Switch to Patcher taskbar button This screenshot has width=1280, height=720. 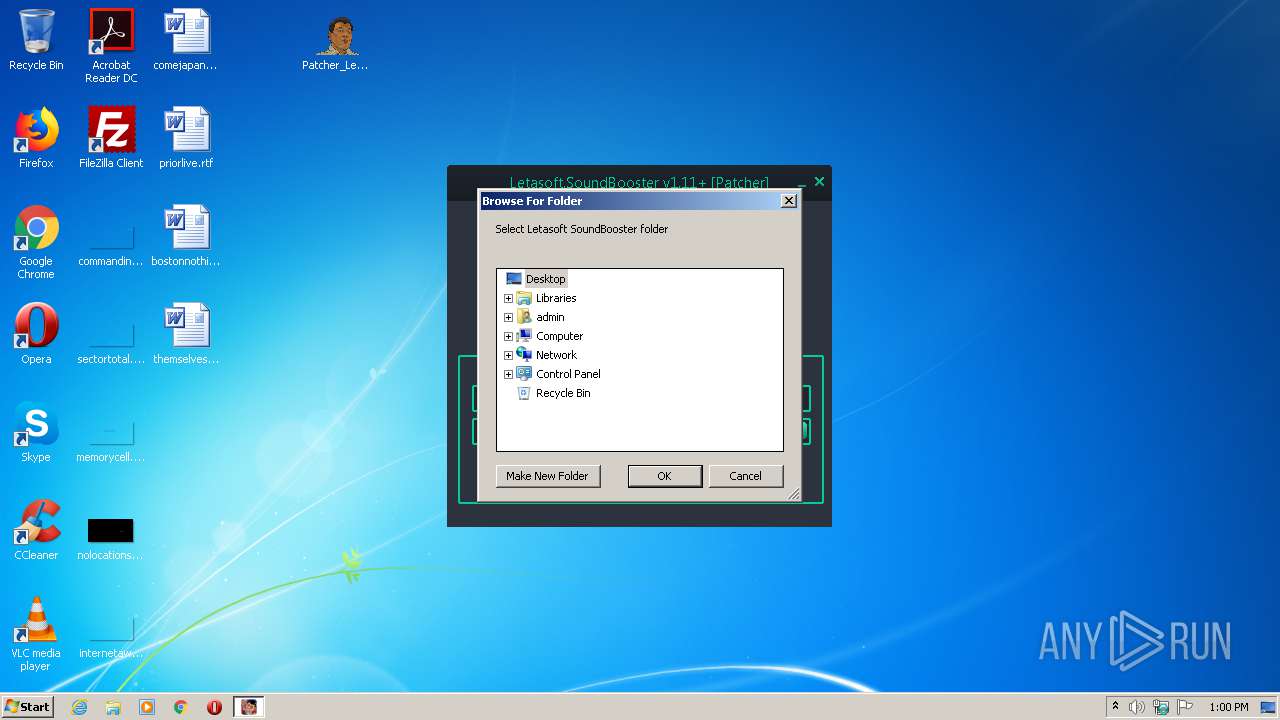[249, 707]
